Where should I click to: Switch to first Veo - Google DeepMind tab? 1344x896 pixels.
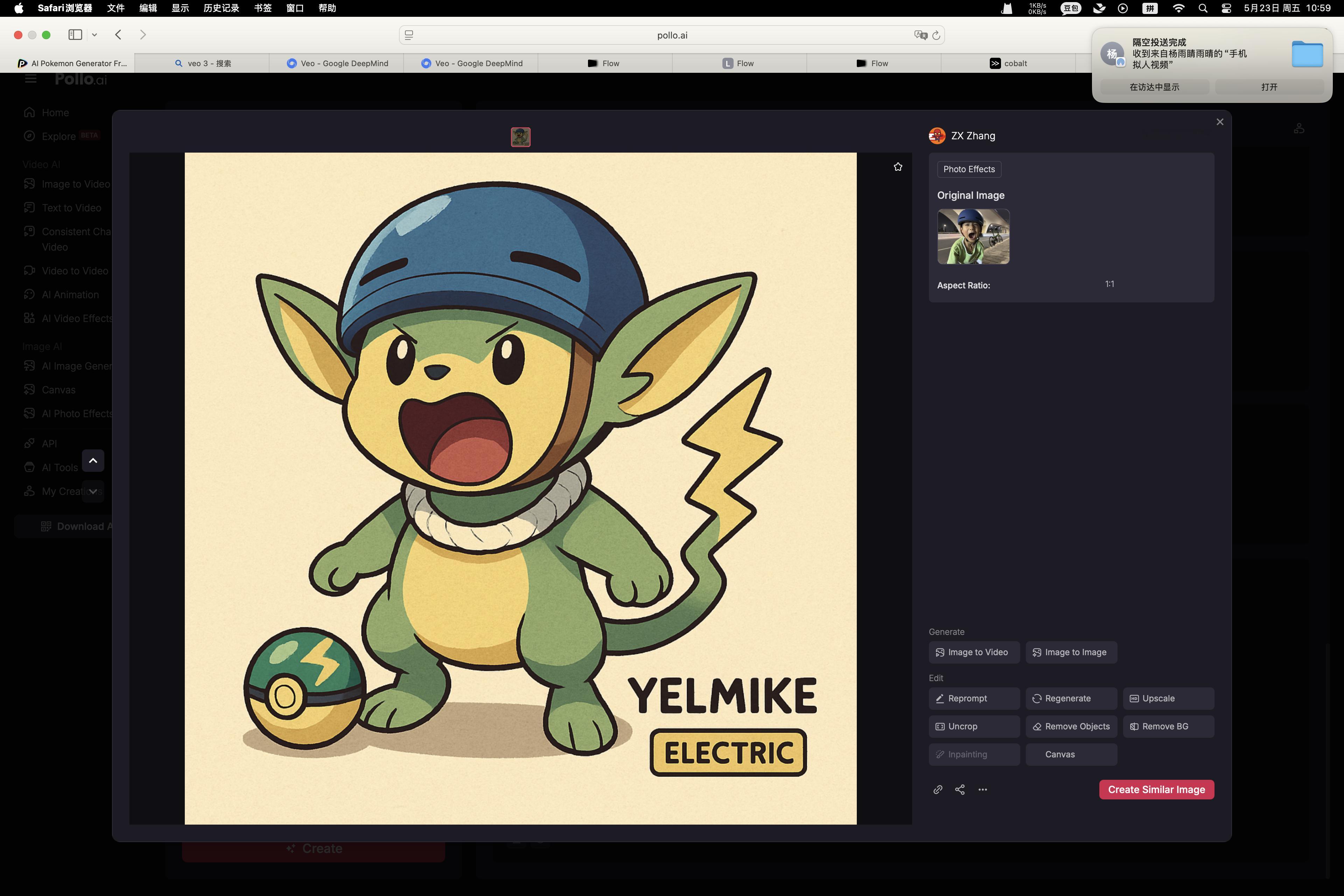(337, 63)
